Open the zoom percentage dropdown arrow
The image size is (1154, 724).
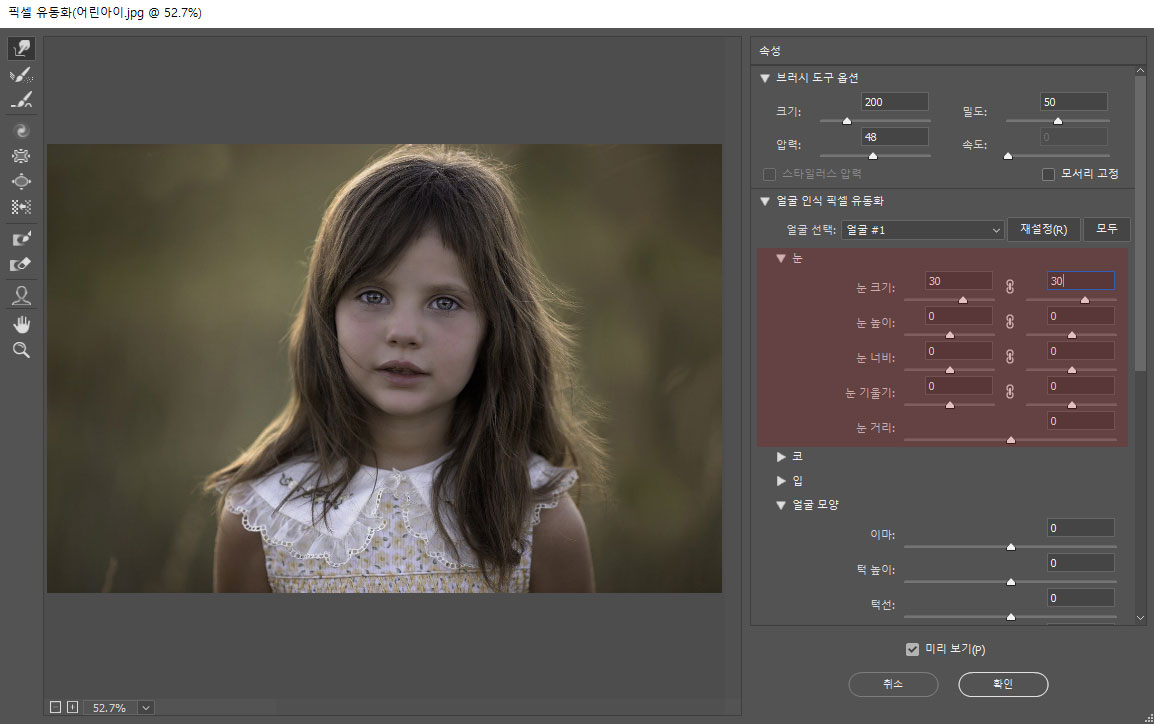(146, 708)
